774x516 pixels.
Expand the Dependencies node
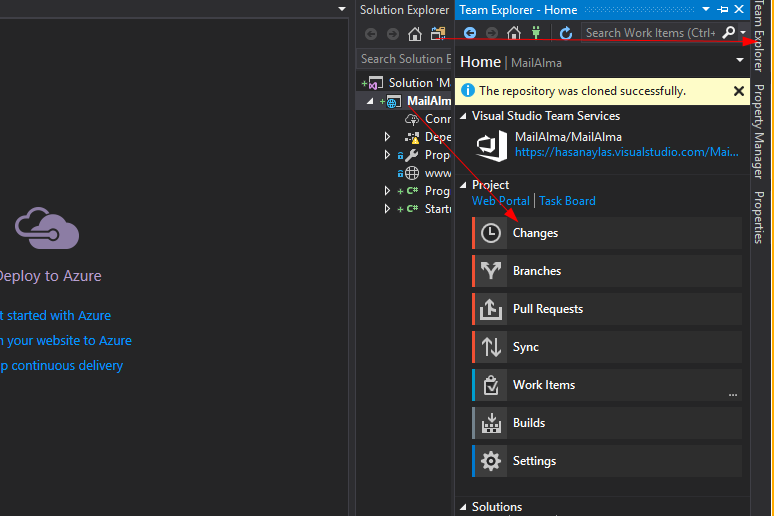point(387,137)
